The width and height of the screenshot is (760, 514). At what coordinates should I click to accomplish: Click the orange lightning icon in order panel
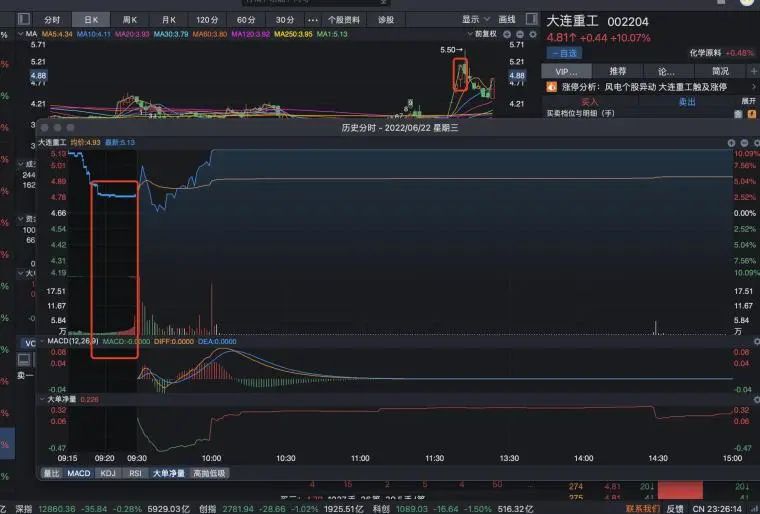coord(752,114)
